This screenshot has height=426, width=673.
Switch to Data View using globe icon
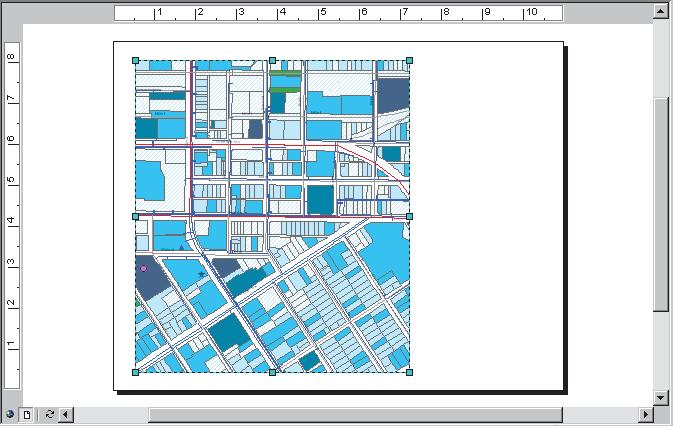(9, 415)
